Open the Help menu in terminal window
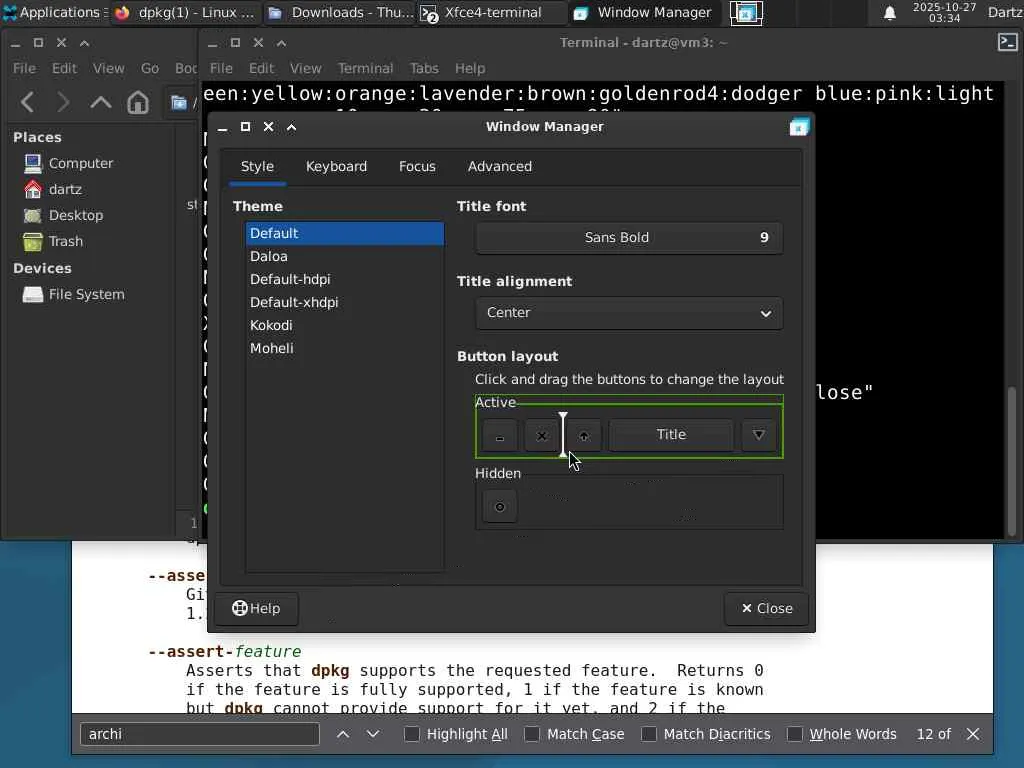This screenshot has width=1024, height=768. 470,69
